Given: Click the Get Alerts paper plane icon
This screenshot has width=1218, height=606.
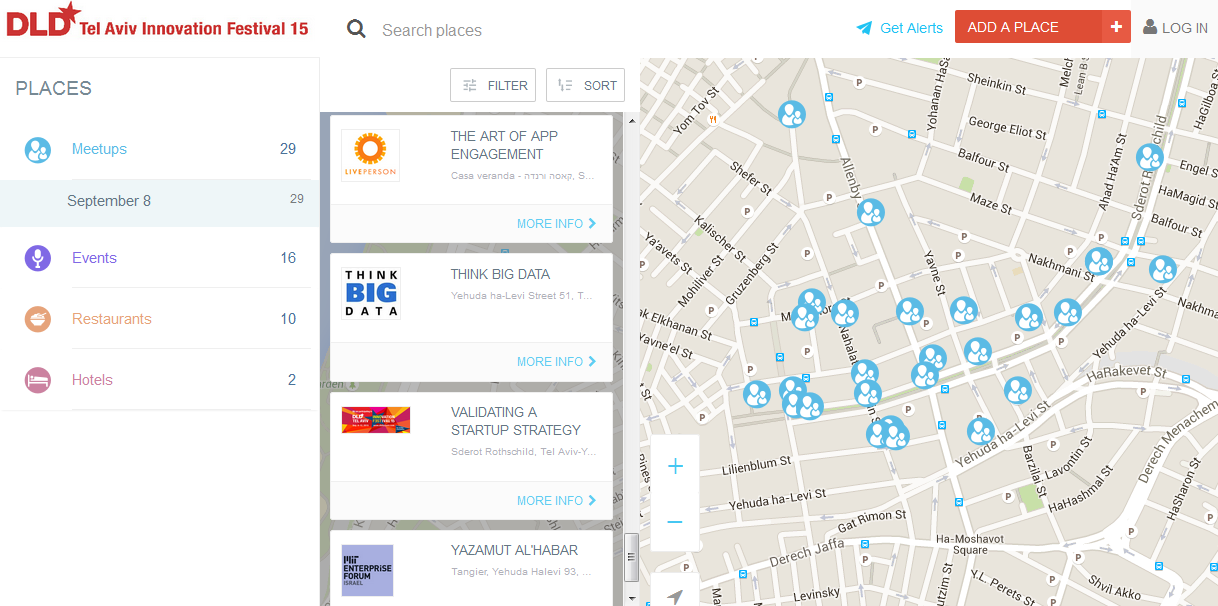Looking at the screenshot, I should click(865, 28).
